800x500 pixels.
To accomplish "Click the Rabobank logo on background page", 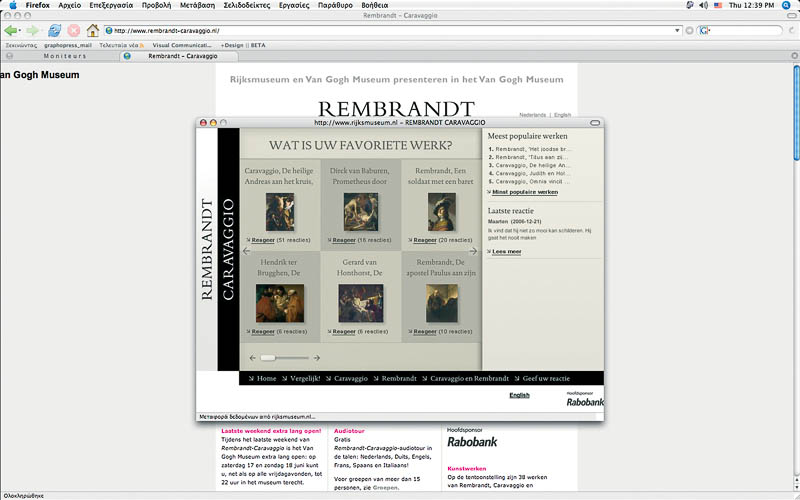I will (472, 442).
